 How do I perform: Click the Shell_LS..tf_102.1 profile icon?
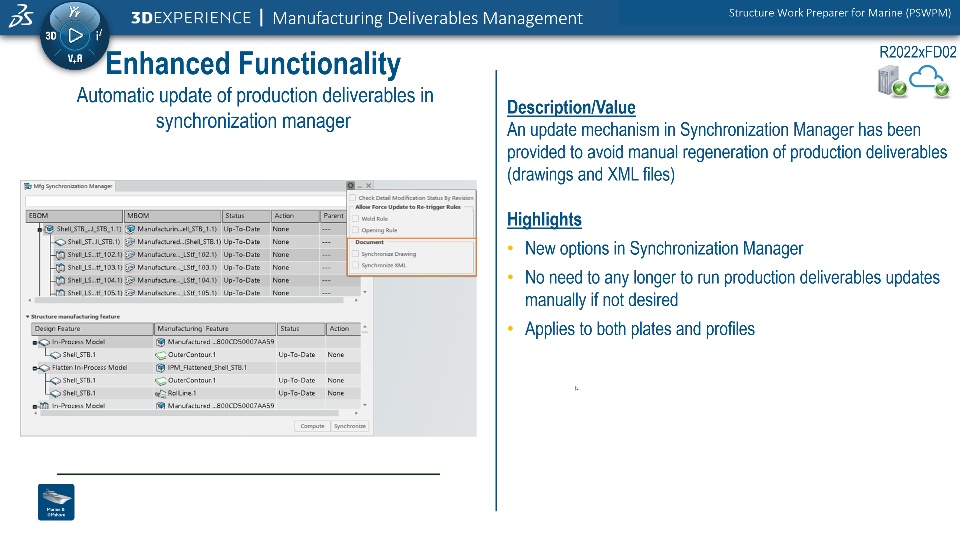pos(60,255)
